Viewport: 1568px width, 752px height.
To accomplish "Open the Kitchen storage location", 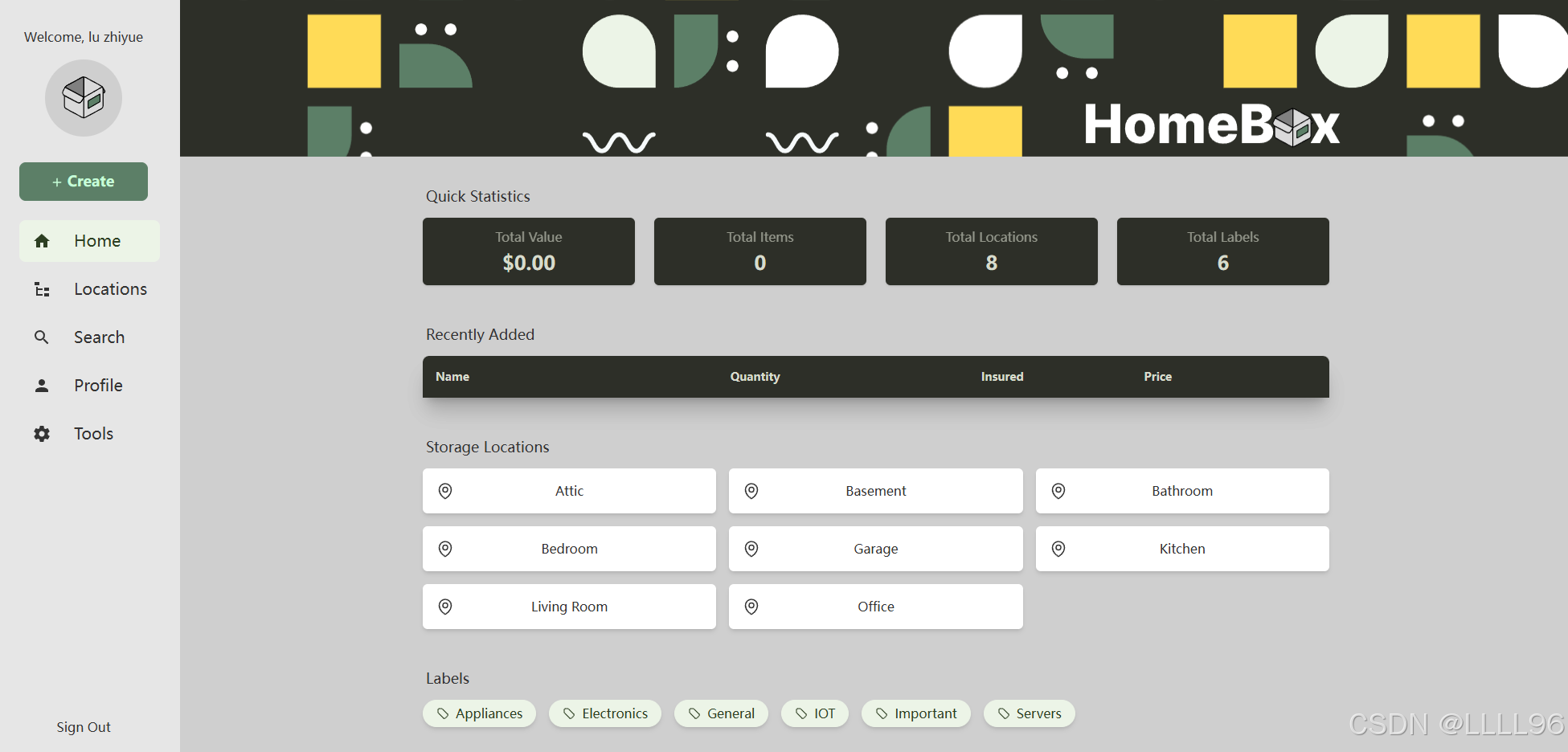I will tap(1182, 549).
